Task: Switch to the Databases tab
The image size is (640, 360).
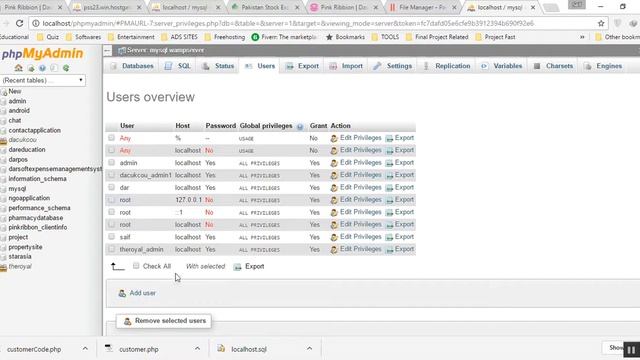Action: 132,66
